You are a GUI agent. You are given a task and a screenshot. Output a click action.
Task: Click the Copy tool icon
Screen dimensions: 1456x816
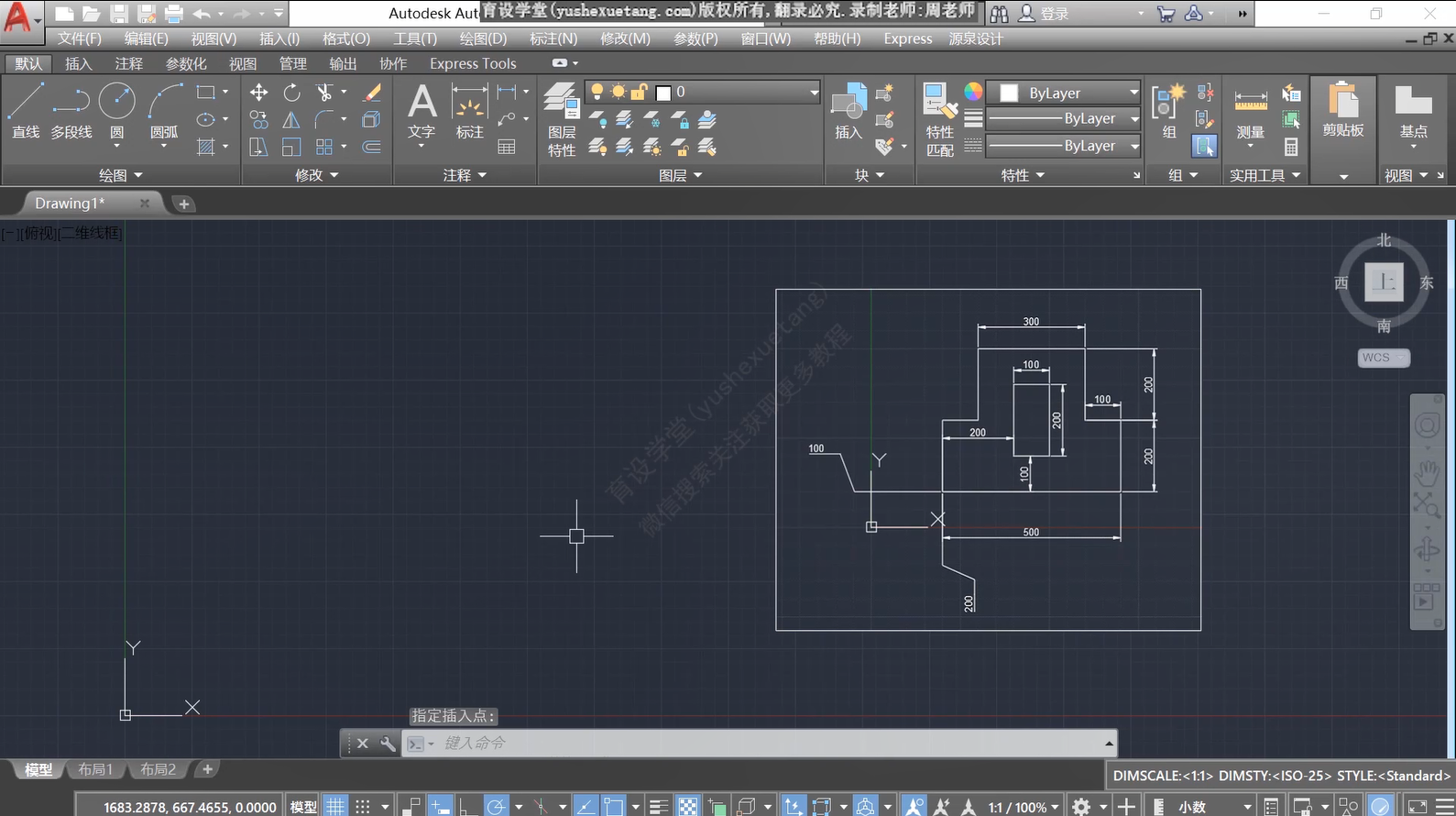tap(259, 120)
